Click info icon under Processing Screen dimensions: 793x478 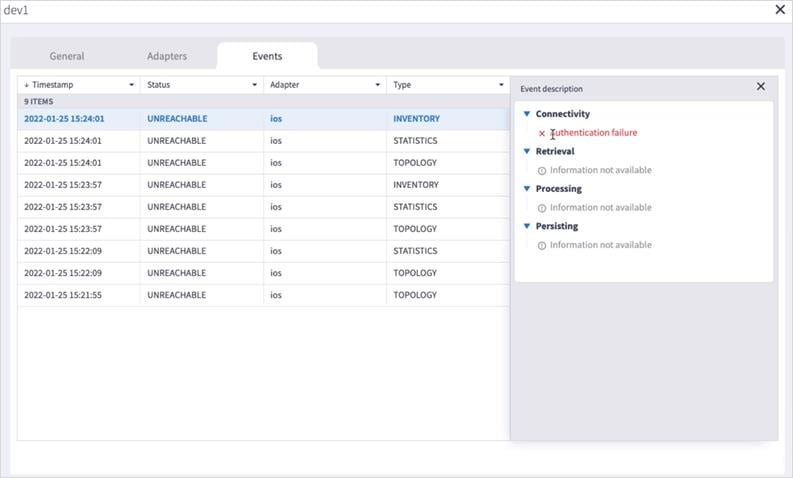[x=542, y=208]
